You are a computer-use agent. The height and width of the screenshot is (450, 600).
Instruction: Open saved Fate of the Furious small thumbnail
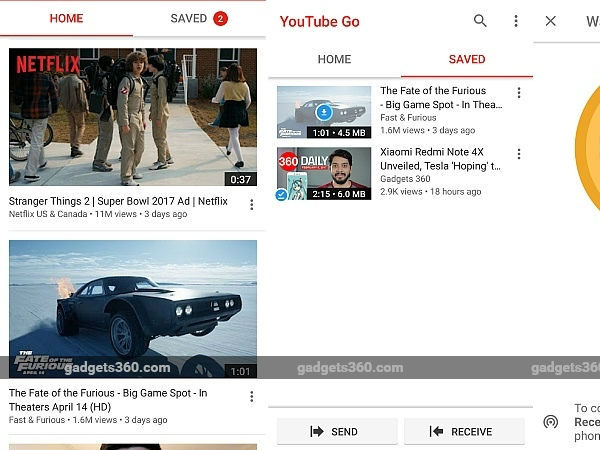point(324,112)
